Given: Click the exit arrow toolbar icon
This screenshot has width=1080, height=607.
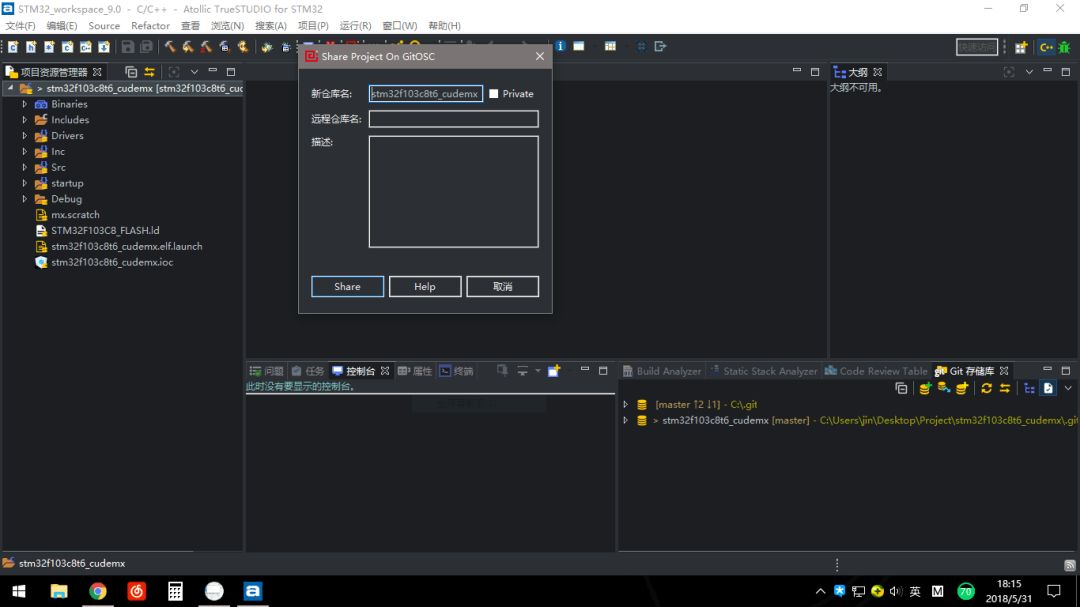Looking at the screenshot, I should (660, 46).
